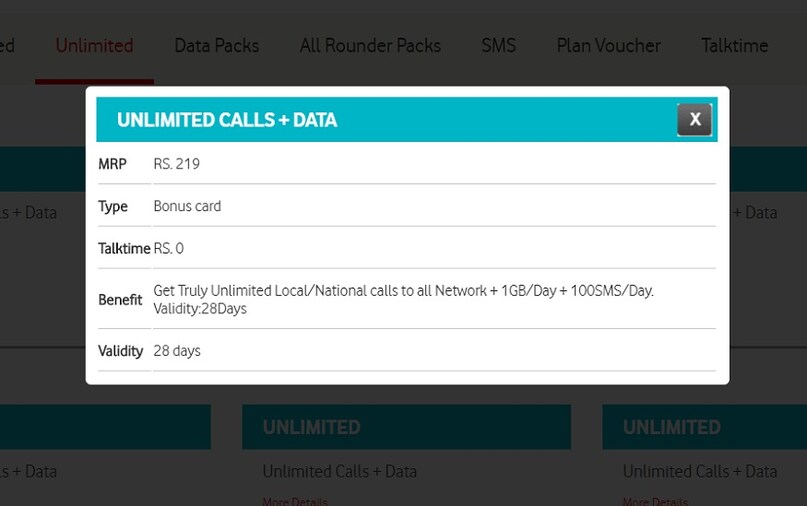Viewport: 807px width, 506px height.
Task: Click the Benefit row label
Action: pyautogui.click(x=120, y=299)
